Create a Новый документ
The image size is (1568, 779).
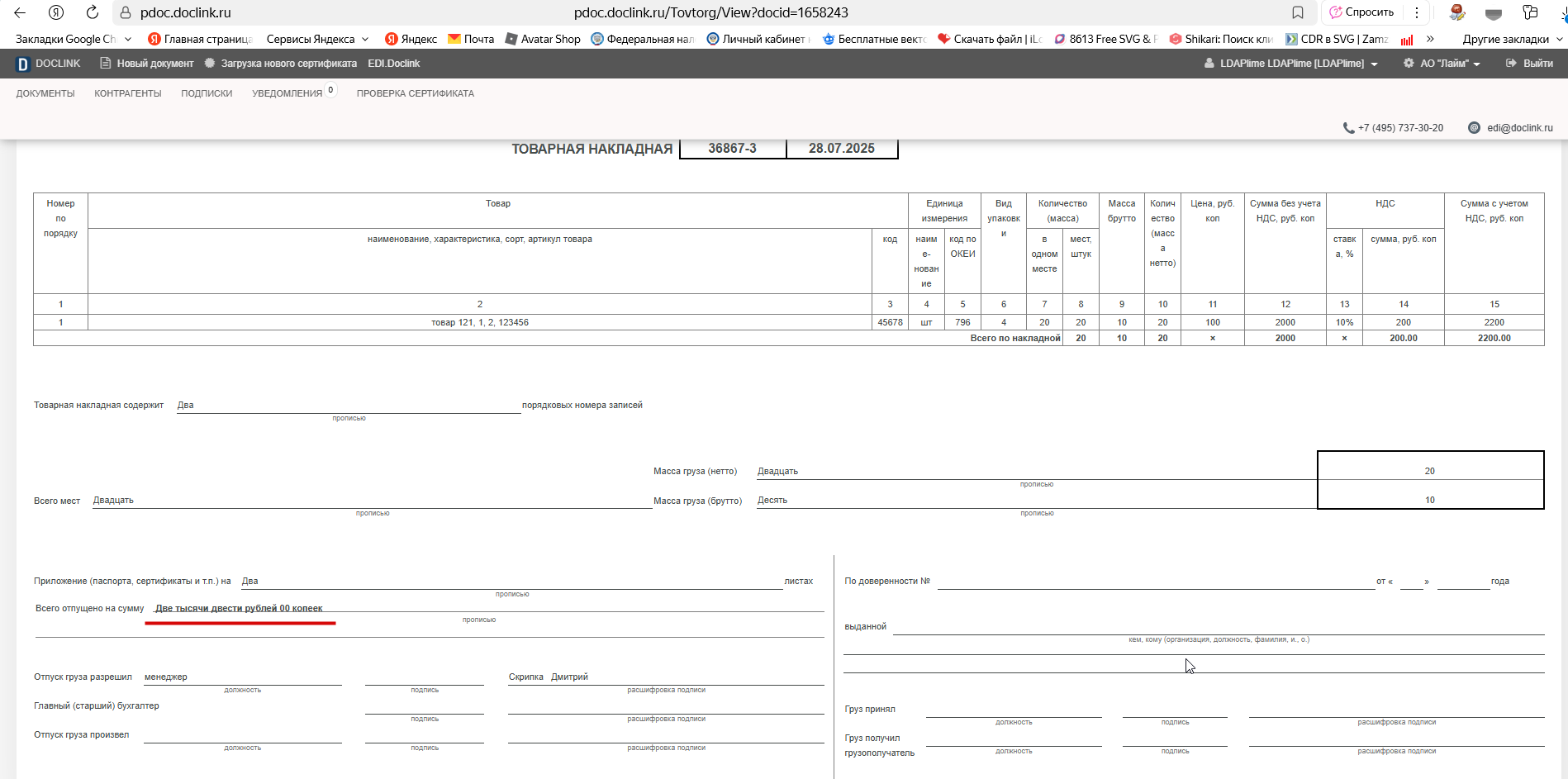(x=146, y=64)
